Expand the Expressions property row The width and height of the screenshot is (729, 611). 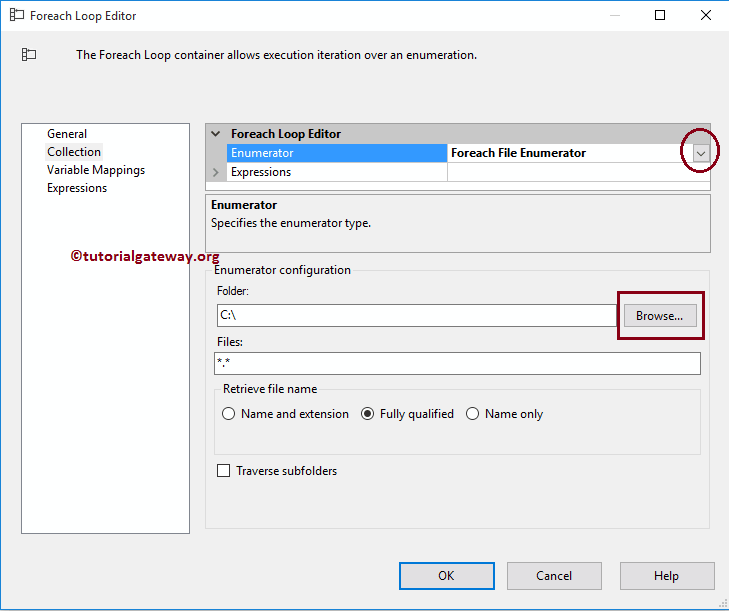[x=215, y=172]
